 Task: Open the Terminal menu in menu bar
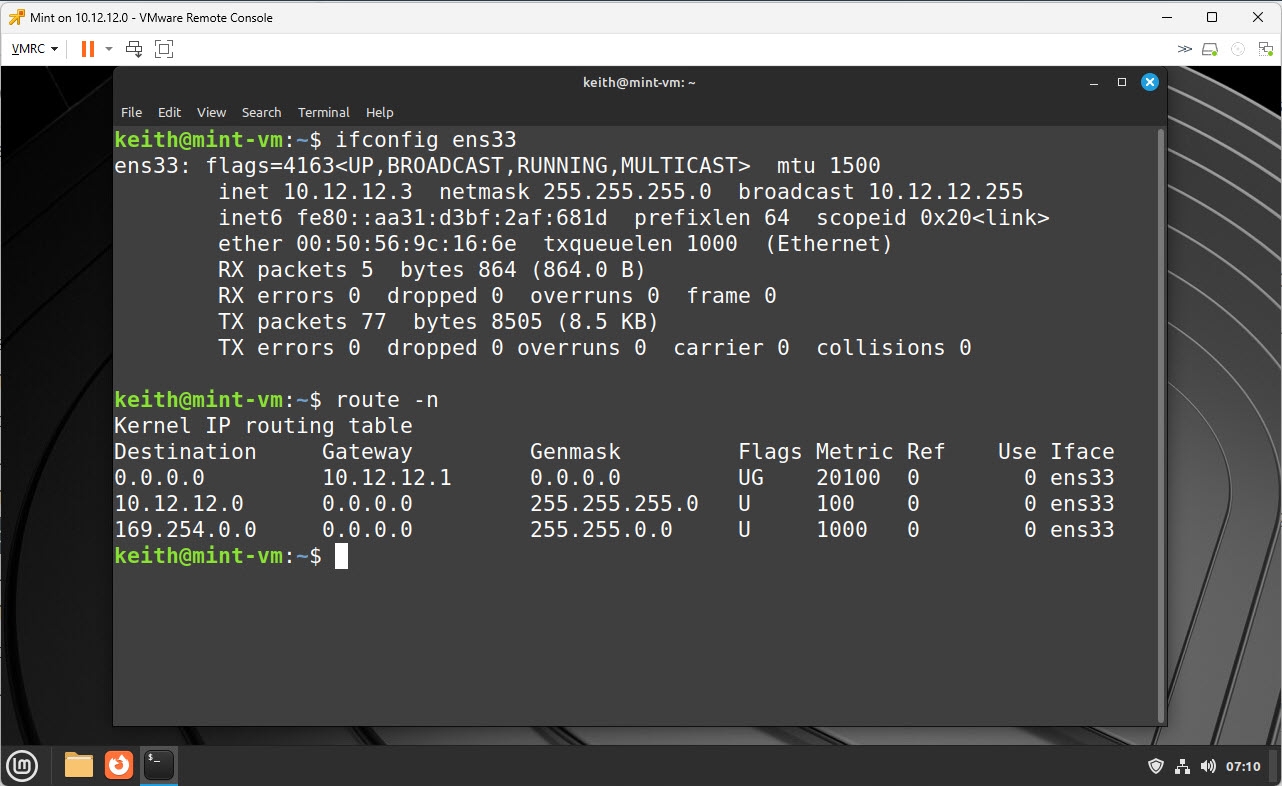(323, 112)
